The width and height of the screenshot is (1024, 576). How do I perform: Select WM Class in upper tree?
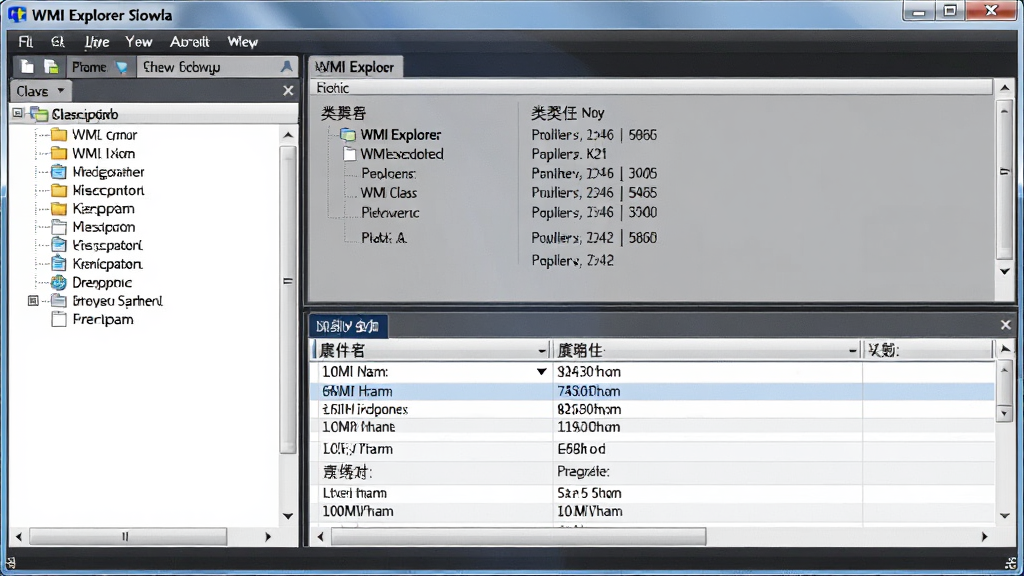pos(389,193)
